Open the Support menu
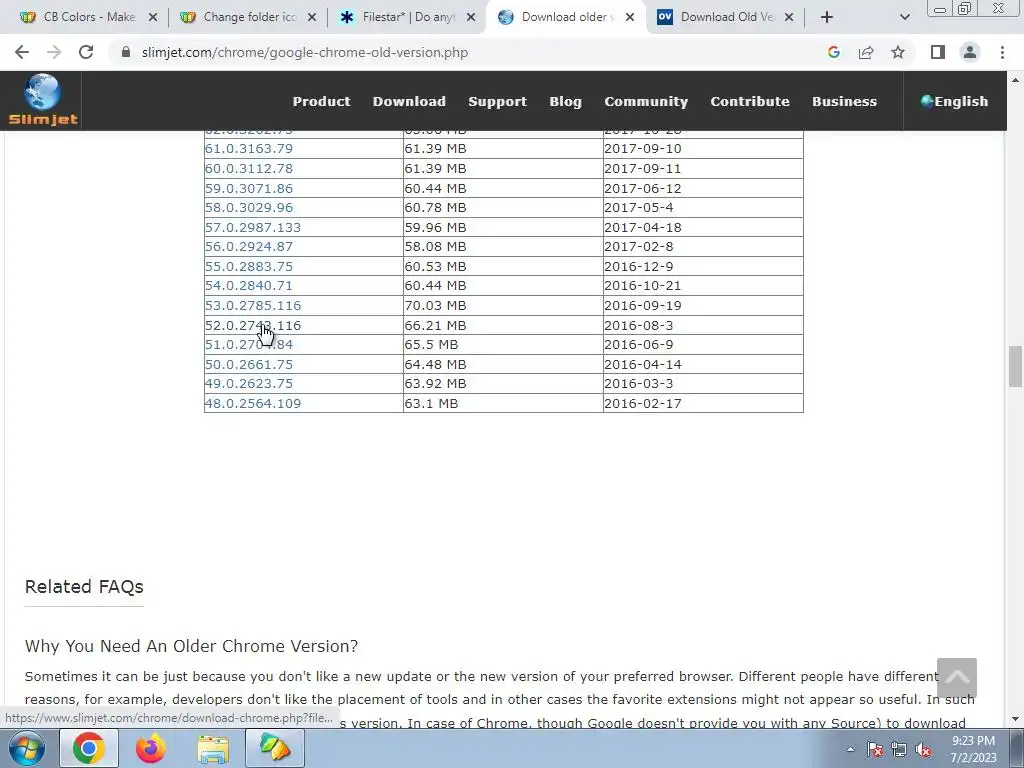 [497, 101]
